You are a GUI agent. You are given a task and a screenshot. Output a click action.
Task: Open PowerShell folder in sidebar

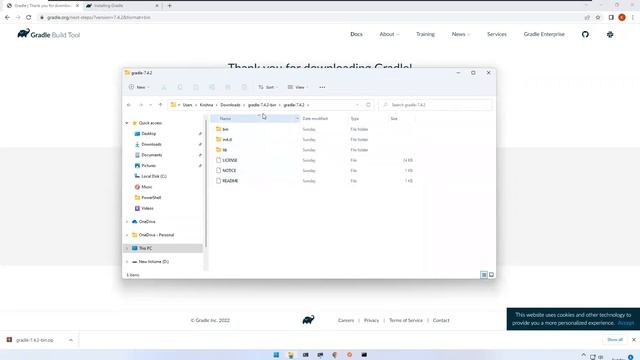point(151,197)
